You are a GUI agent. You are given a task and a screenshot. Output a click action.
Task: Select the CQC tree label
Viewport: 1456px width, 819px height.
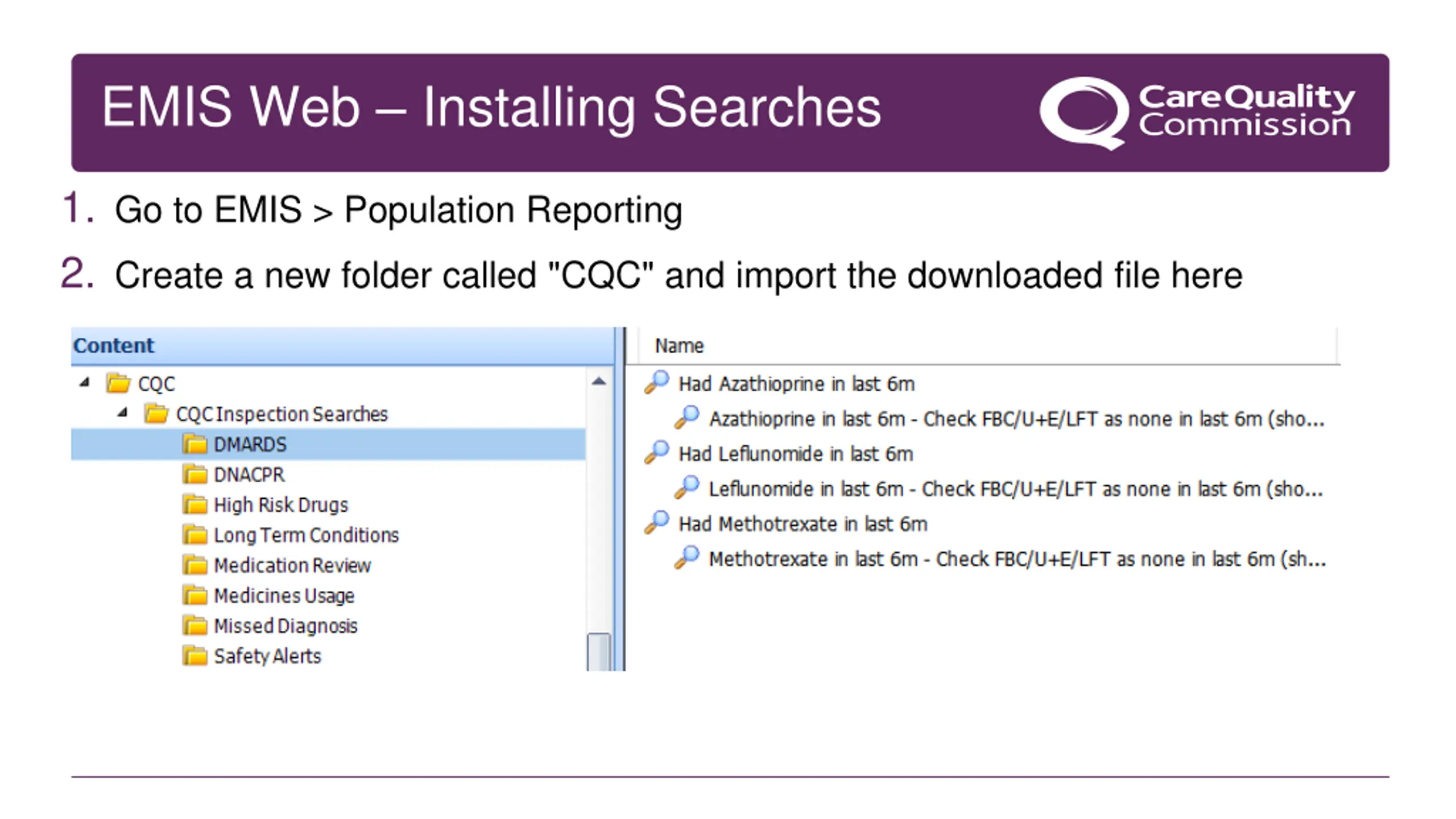(156, 384)
